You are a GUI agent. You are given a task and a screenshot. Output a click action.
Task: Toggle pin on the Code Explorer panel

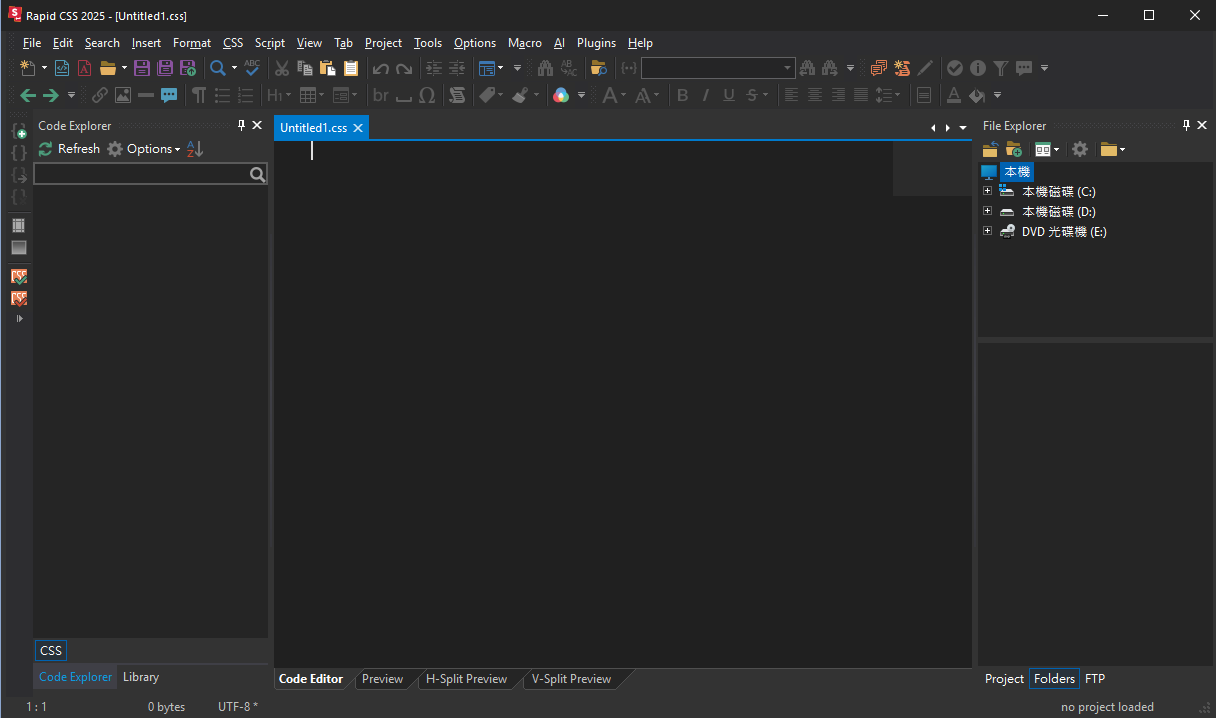point(241,125)
